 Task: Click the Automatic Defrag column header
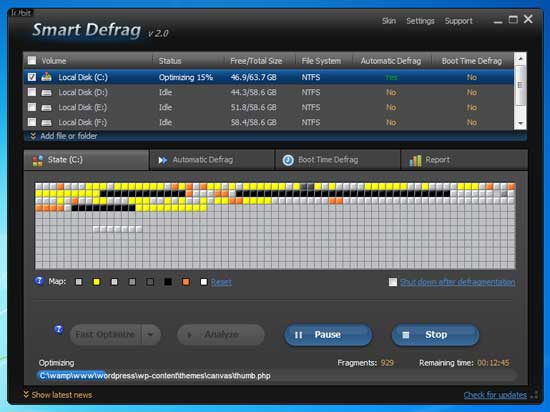pyautogui.click(x=391, y=61)
